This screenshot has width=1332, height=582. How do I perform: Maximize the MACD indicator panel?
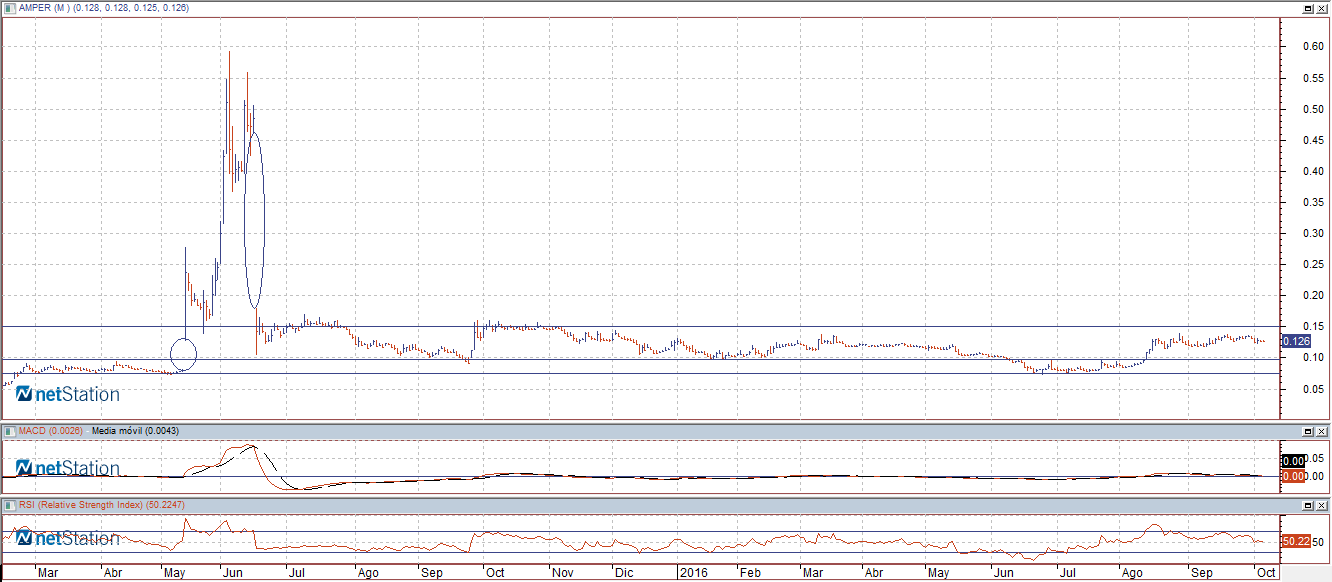[1307, 430]
